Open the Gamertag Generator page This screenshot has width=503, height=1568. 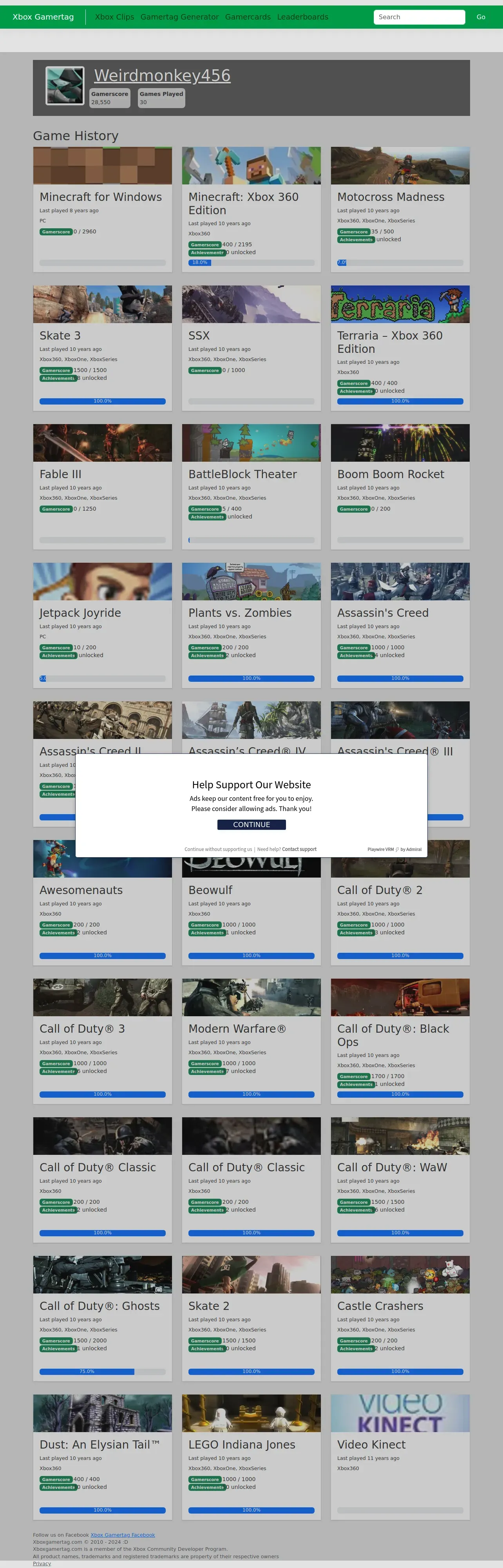(180, 17)
